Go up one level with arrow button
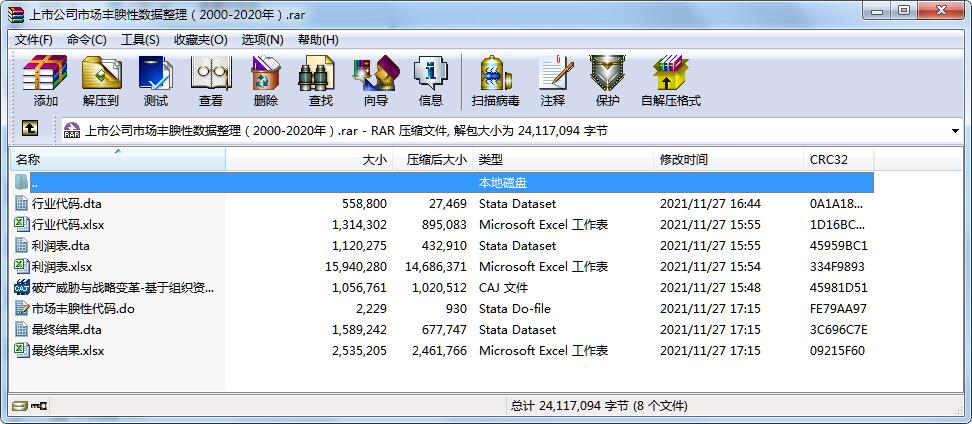Image resolution: width=972 pixels, height=424 pixels. point(30,128)
